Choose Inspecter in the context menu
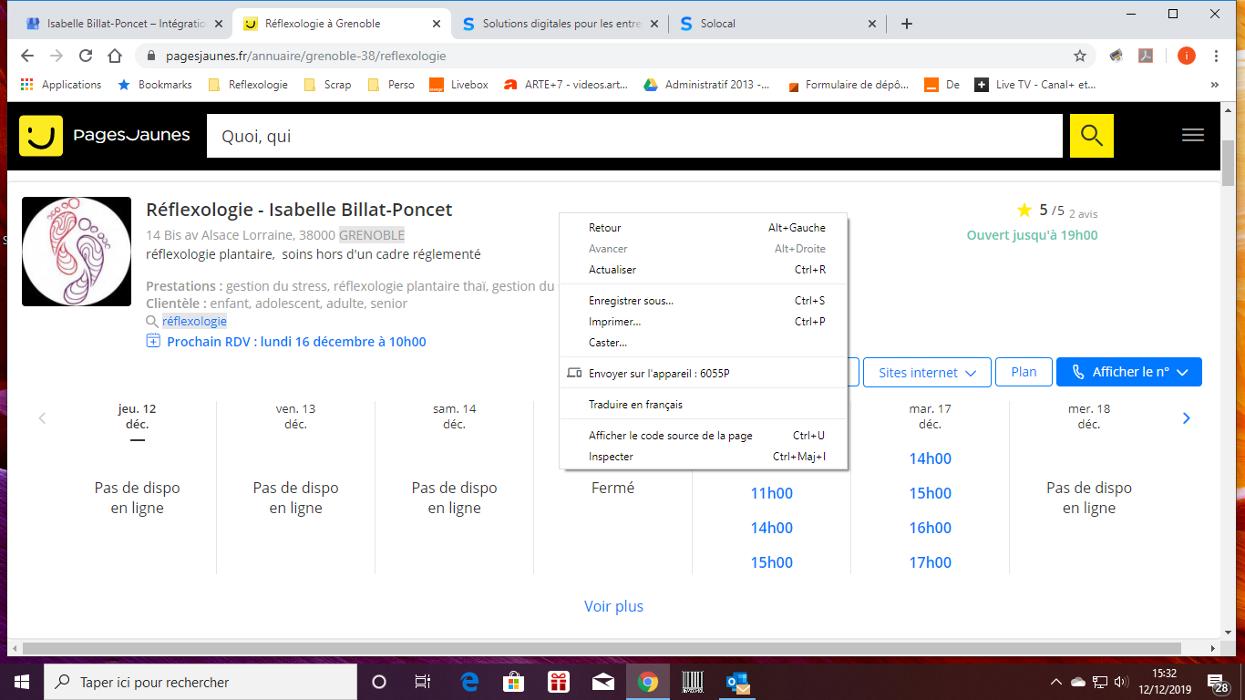The image size is (1245, 700). tap(704, 457)
